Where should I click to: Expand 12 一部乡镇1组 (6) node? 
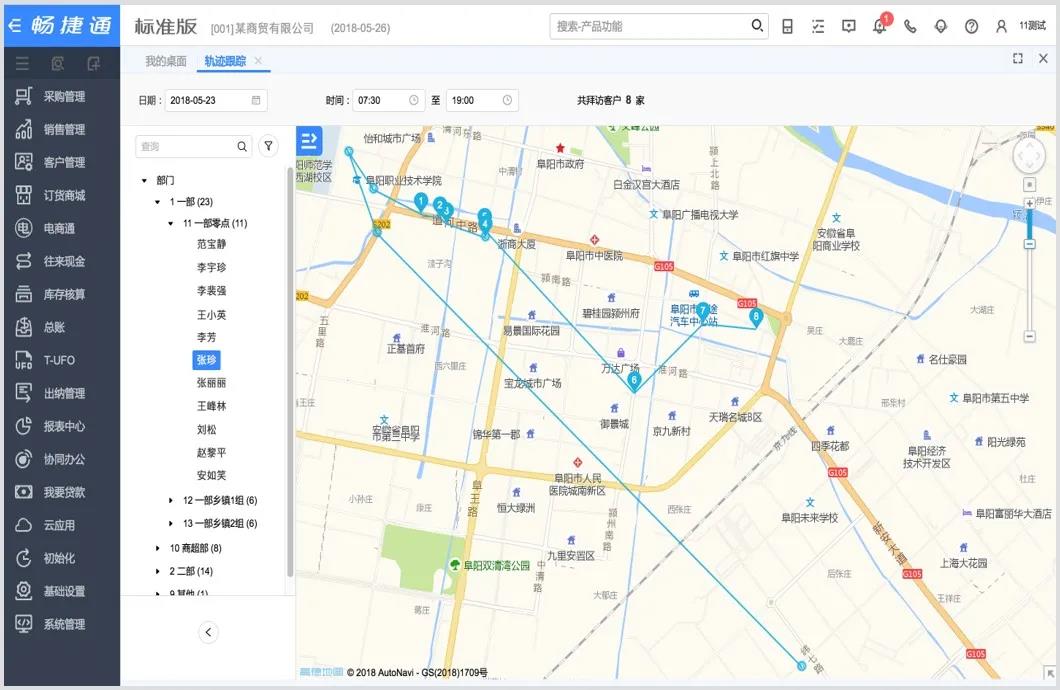coord(170,500)
